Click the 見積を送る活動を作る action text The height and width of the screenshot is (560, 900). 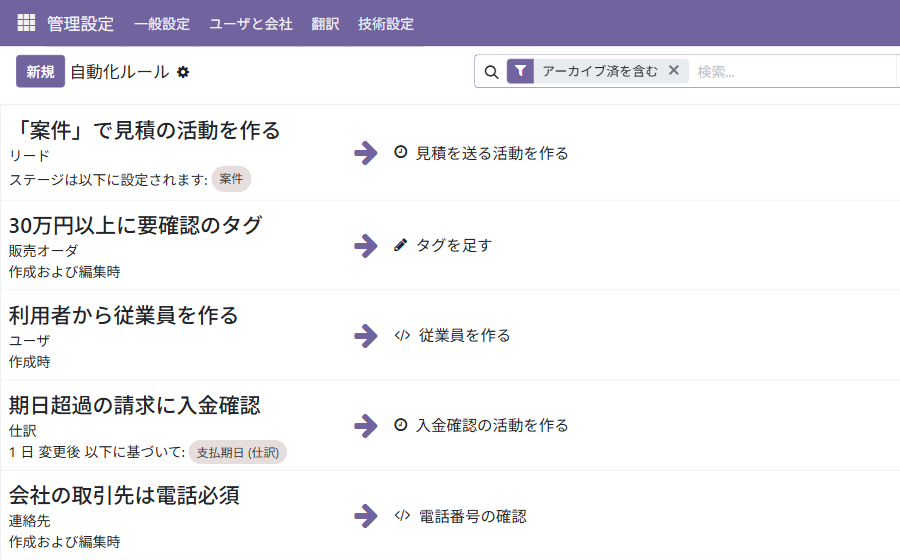pos(492,153)
